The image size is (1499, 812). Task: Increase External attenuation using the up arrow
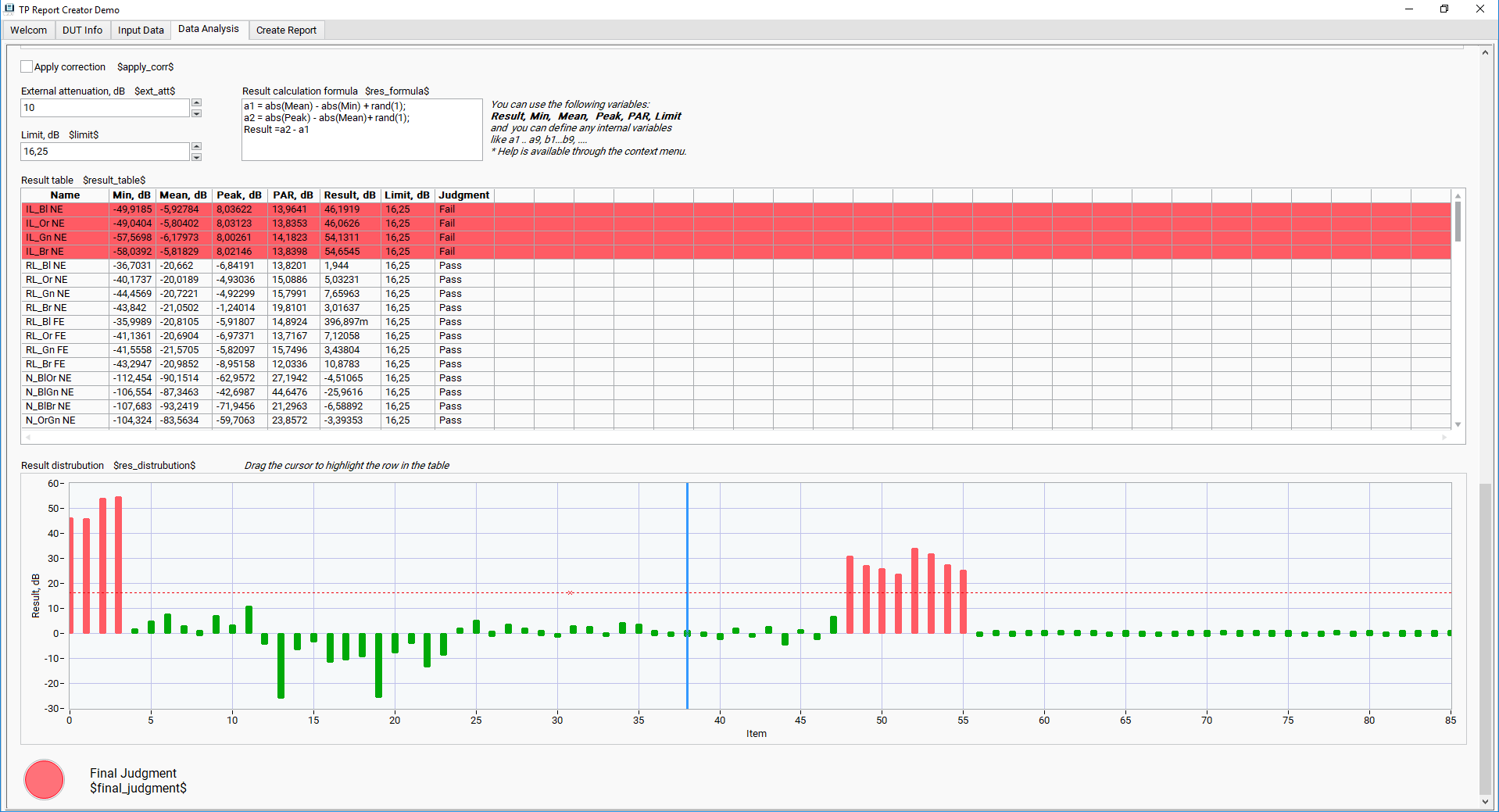click(x=197, y=103)
